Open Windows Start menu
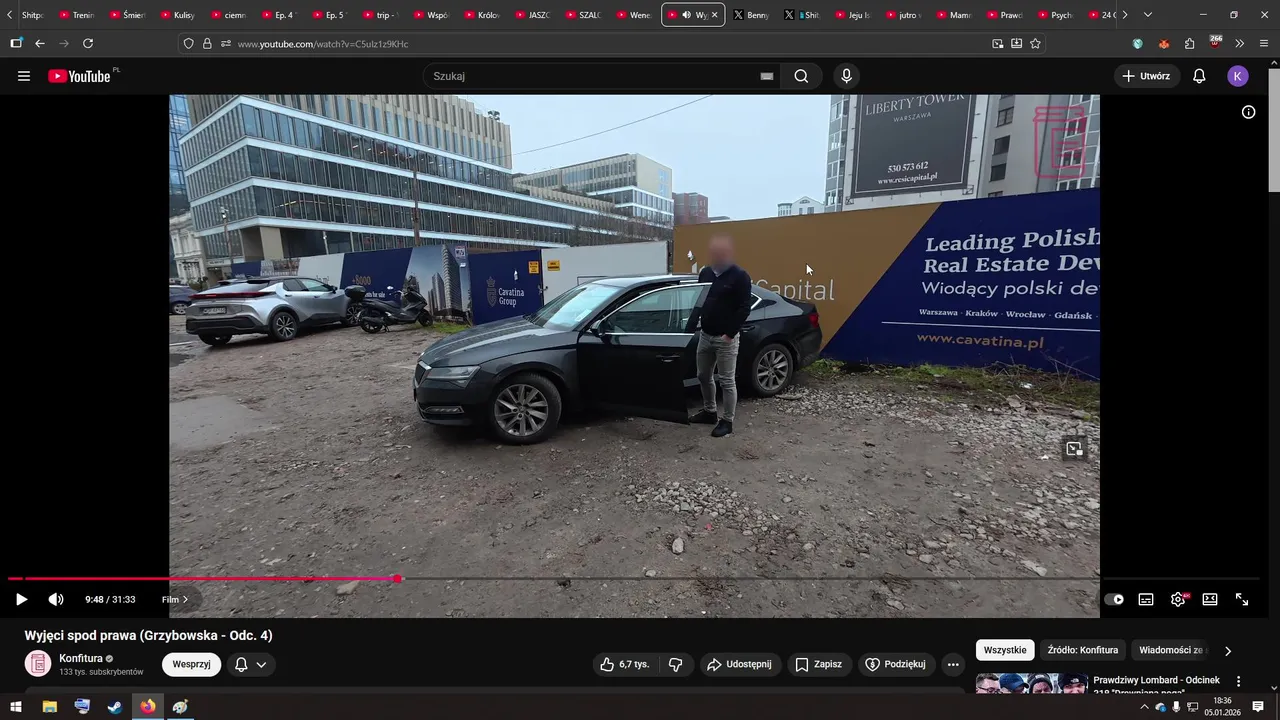 pos(16,706)
